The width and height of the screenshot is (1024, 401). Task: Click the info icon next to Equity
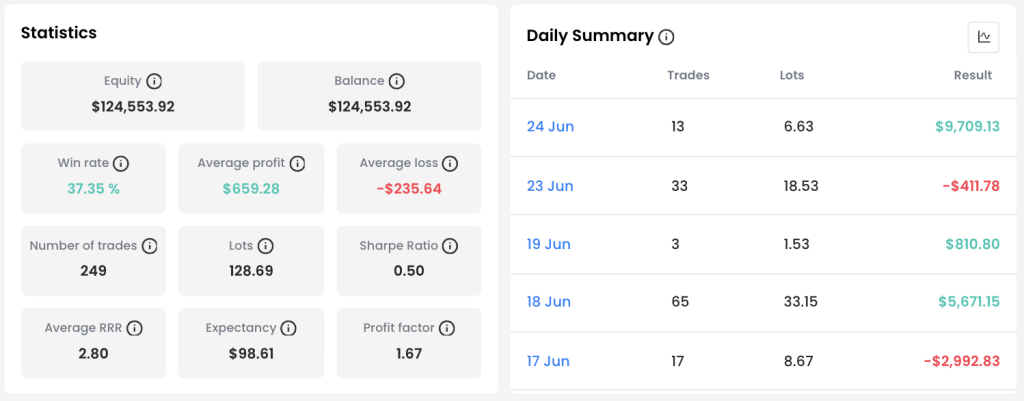coord(154,82)
